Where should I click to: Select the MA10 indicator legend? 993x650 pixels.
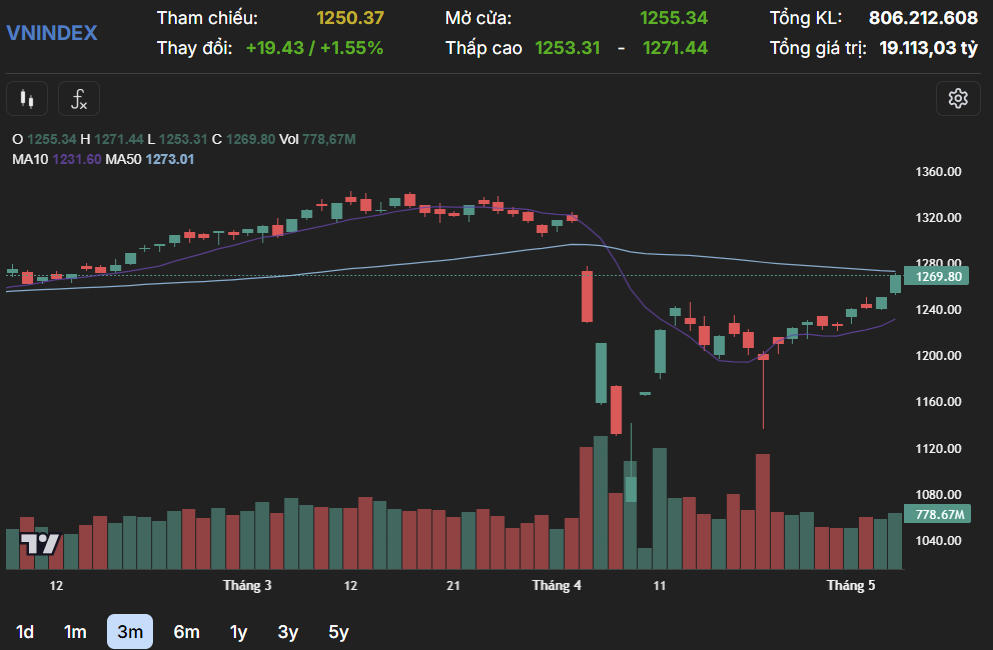56,159
